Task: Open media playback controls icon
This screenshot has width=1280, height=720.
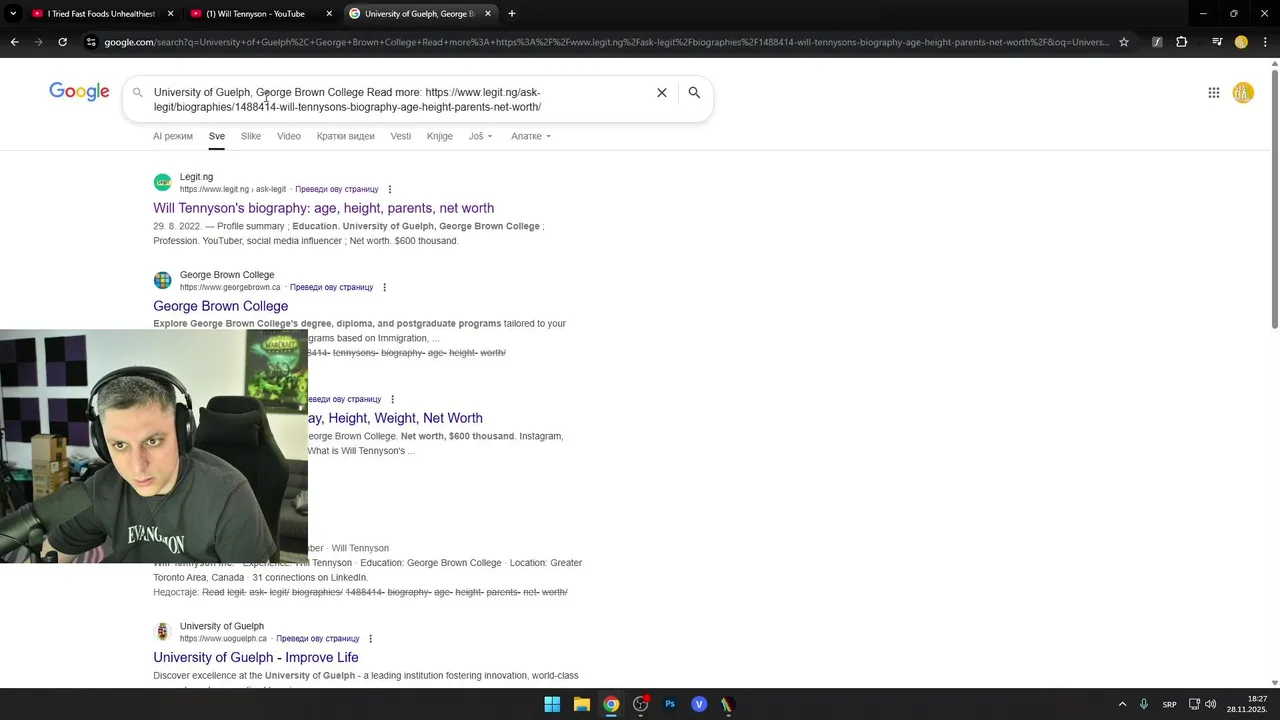Action: click(1217, 42)
